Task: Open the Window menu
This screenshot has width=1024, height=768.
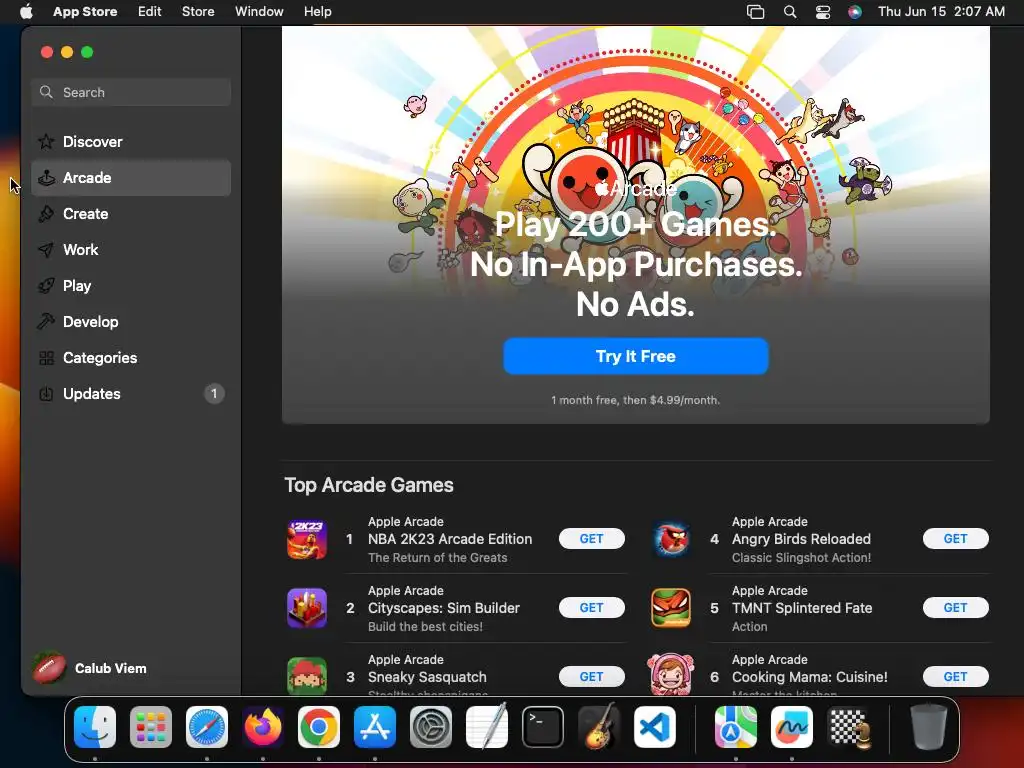Action: (259, 12)
